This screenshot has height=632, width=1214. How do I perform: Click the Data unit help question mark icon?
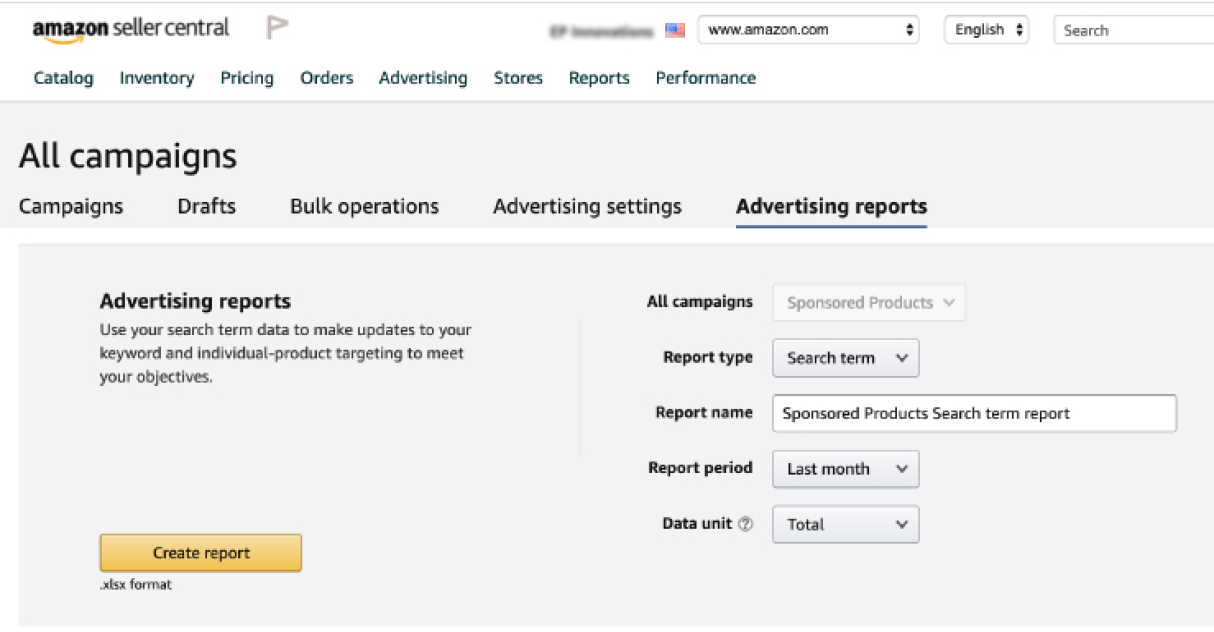(x=745, y=524)
